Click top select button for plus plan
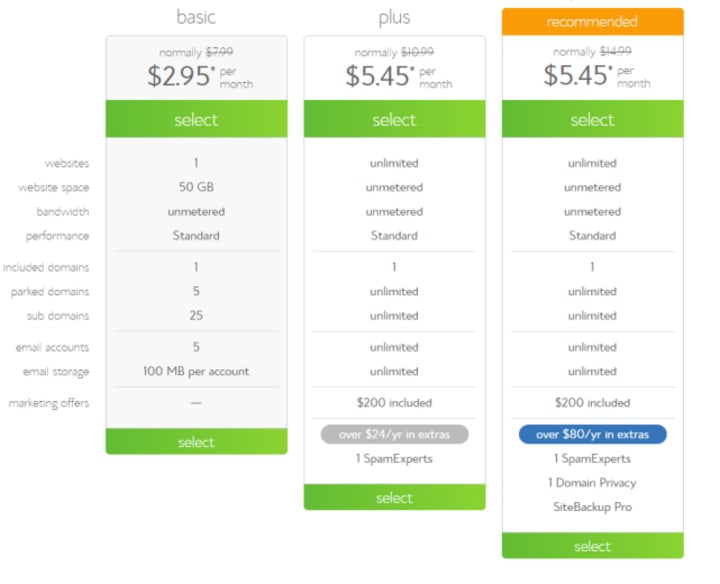Screen dimensions: 720x584 (394, 119)
